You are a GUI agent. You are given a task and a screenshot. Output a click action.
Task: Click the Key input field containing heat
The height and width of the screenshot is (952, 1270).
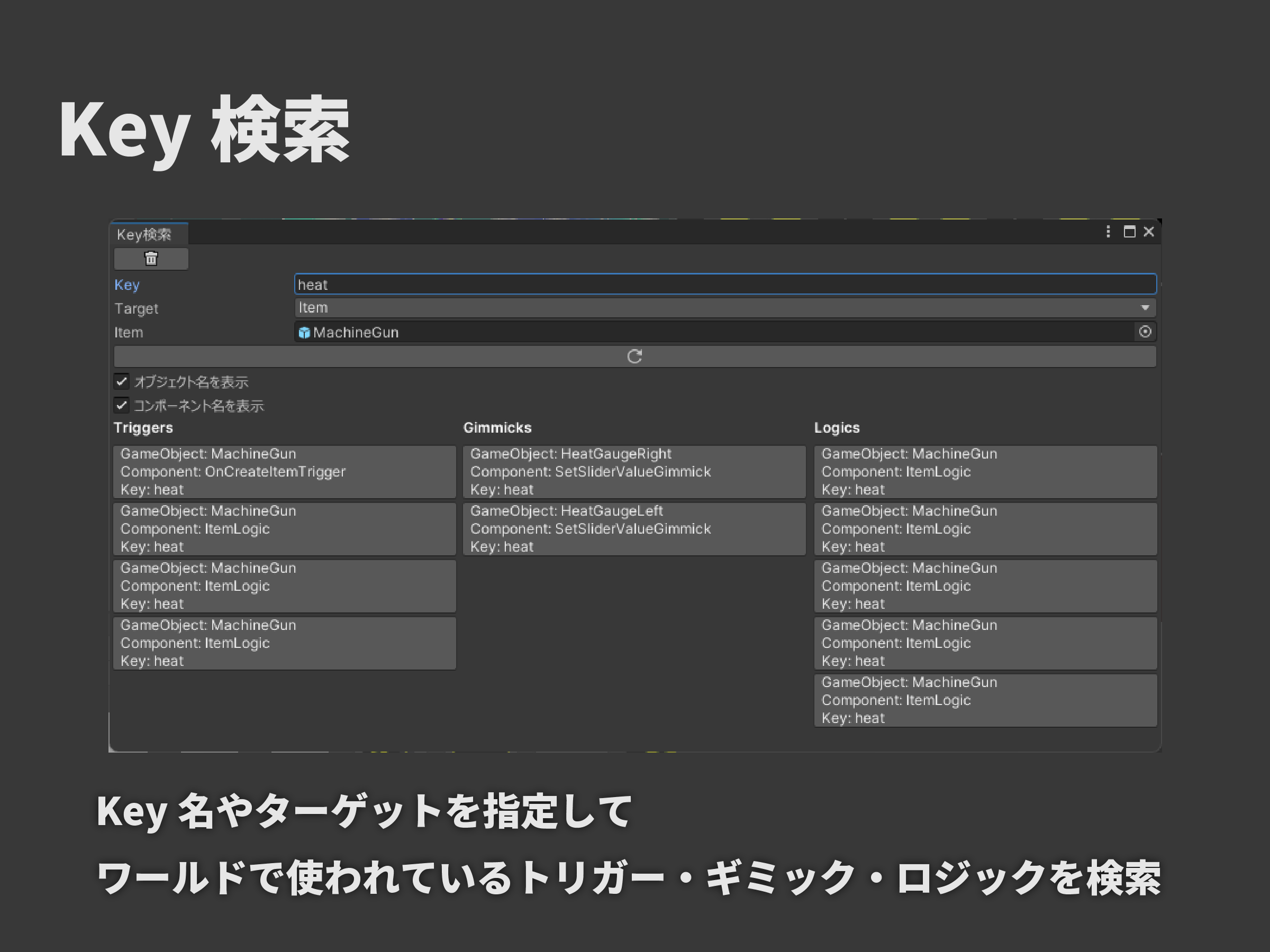pyautogui.click(x=724, y=285)
